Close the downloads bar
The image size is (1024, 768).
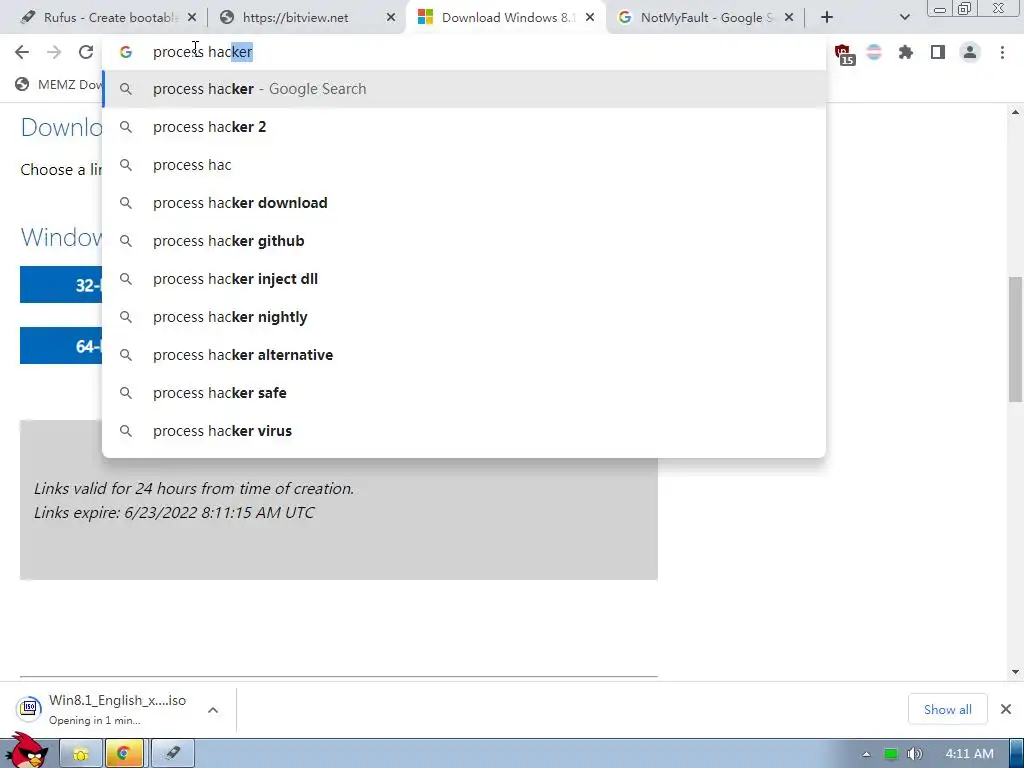coord(1006,709)
